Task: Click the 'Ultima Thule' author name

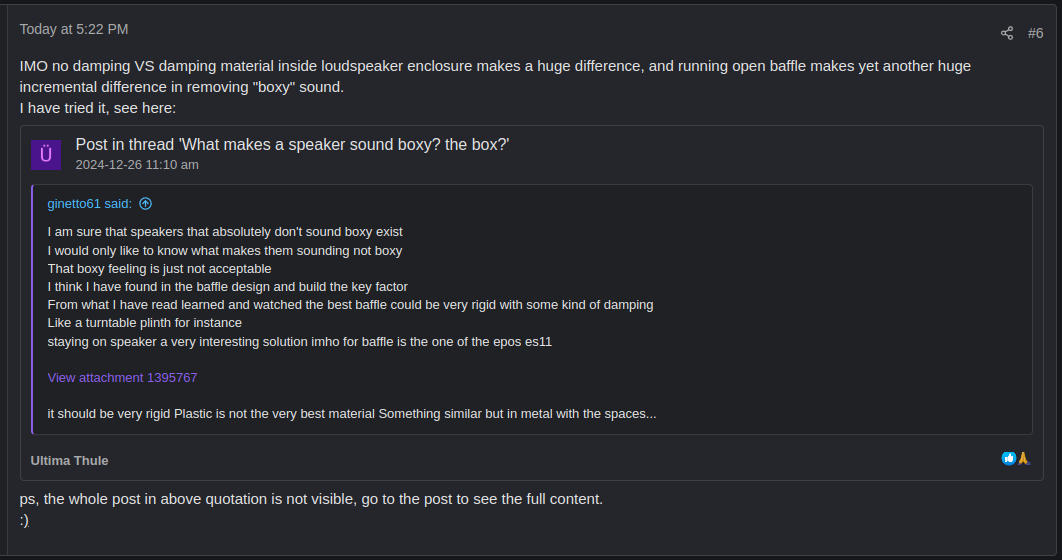Action: point(69,460)
